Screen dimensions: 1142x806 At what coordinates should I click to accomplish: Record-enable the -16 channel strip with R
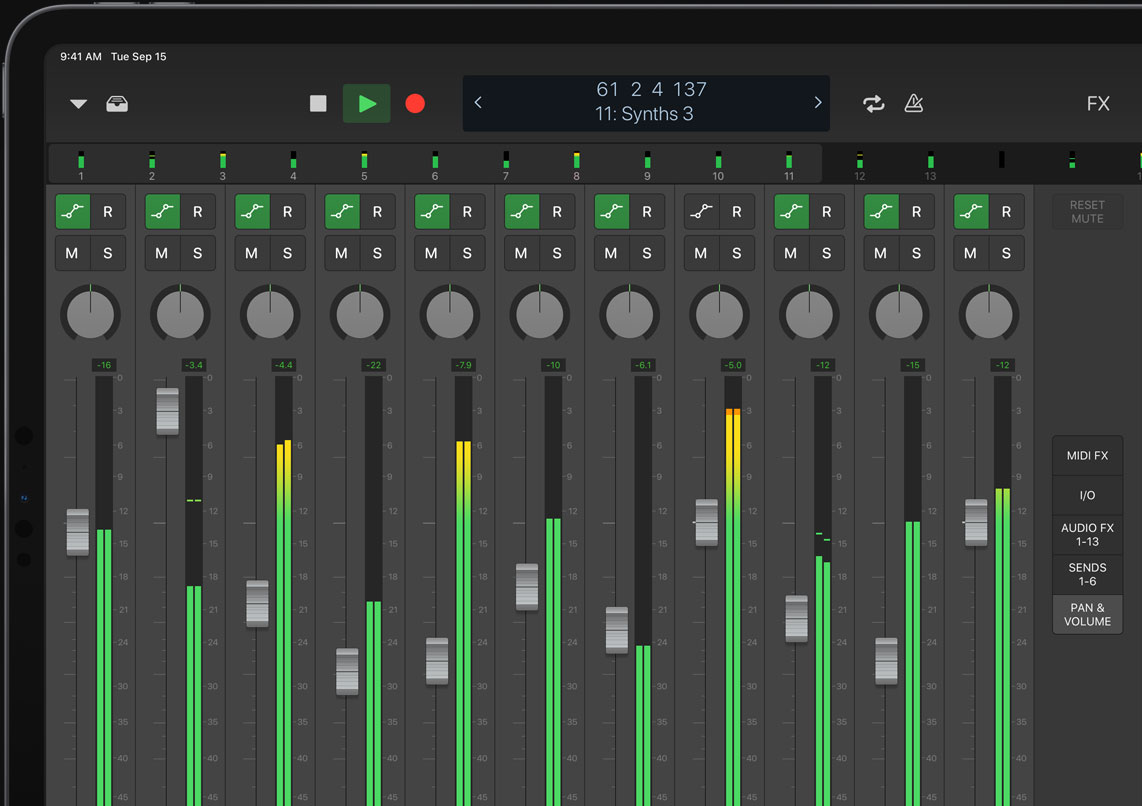[x=108, y=212]
